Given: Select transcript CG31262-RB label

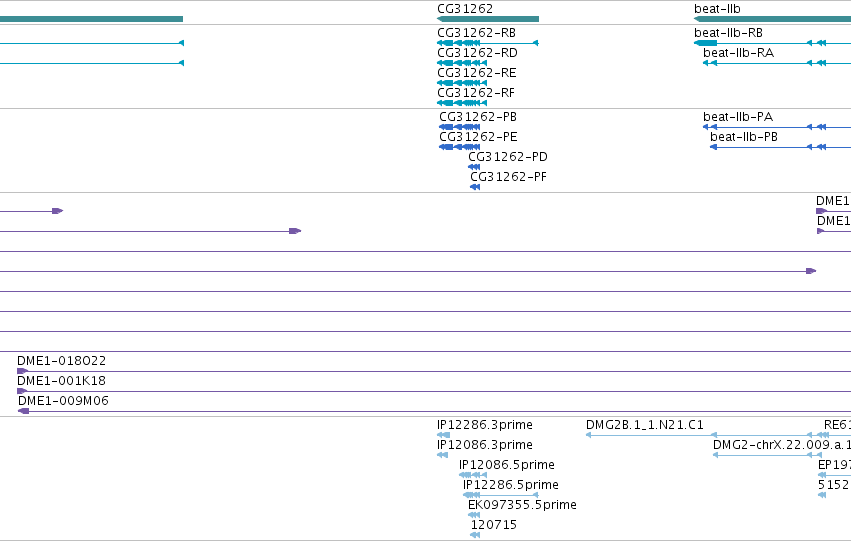Looking at the screenshot, I should pos(477,33).
